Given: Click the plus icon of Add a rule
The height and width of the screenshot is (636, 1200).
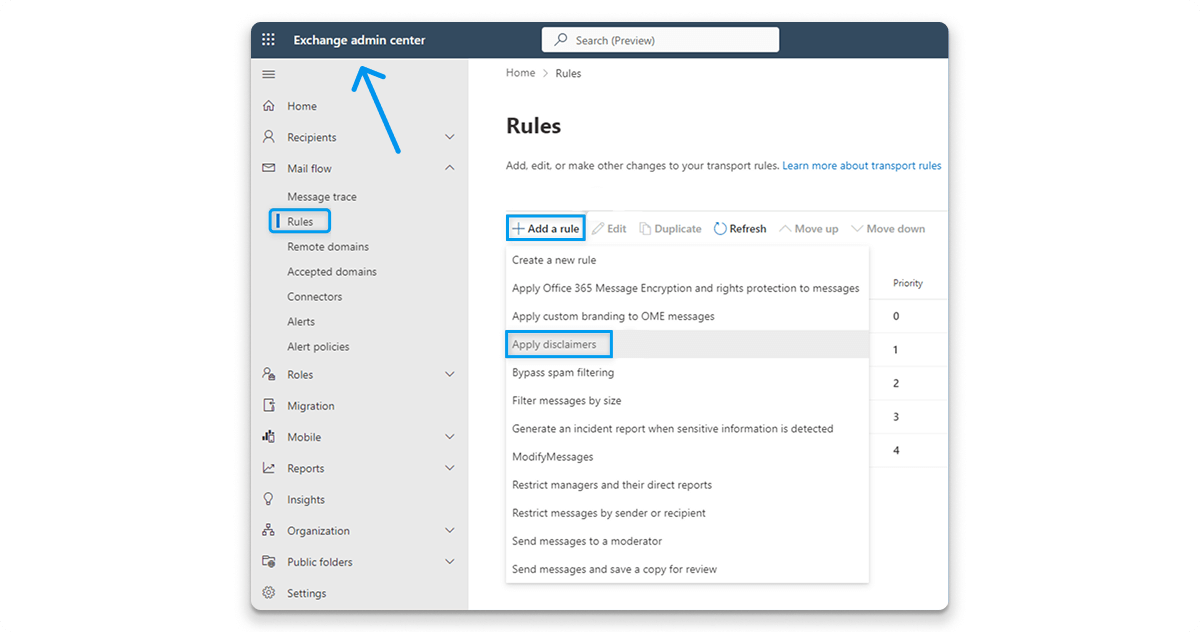Looking at the screenshot, I should pos(518,229).
